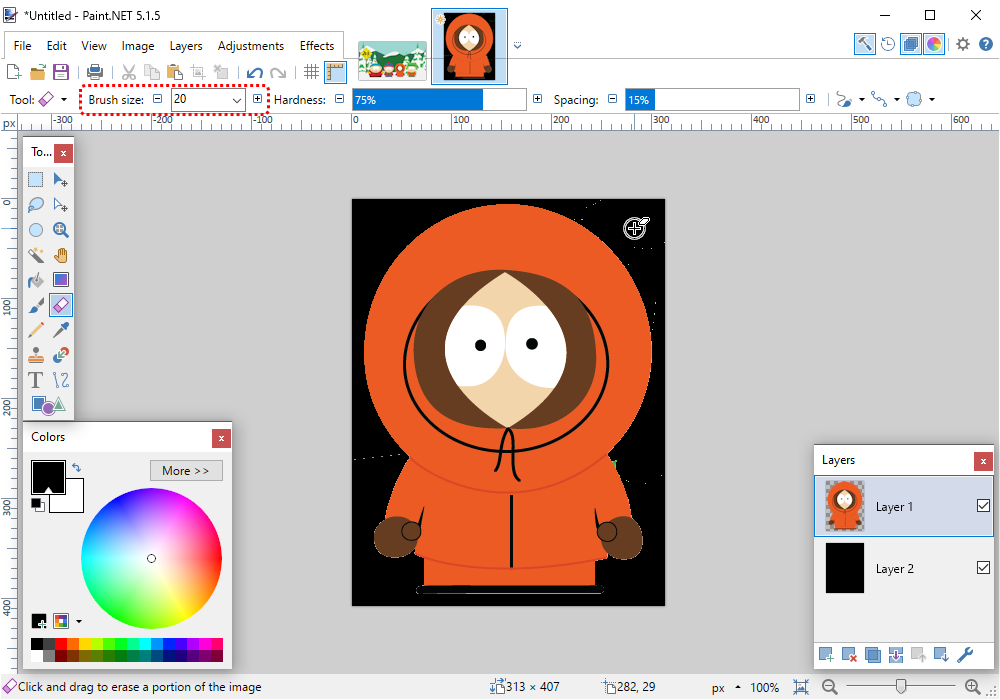Open the Layers menu

[186, 46]
